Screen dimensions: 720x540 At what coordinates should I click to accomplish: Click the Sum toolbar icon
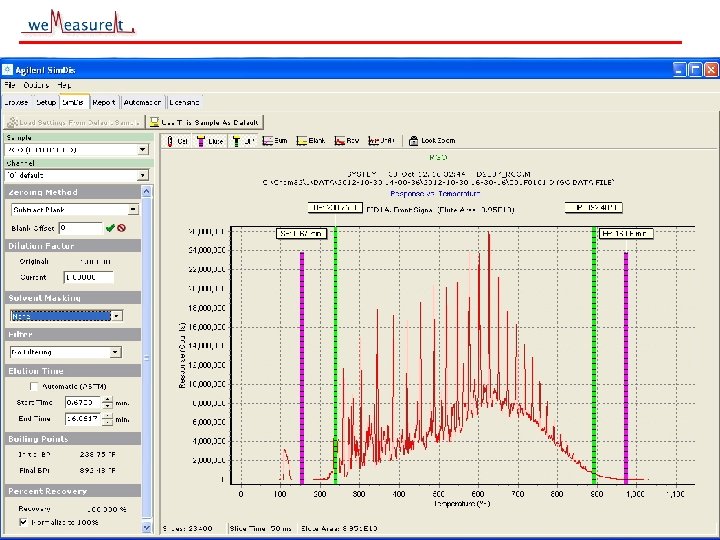pos(275,141)
